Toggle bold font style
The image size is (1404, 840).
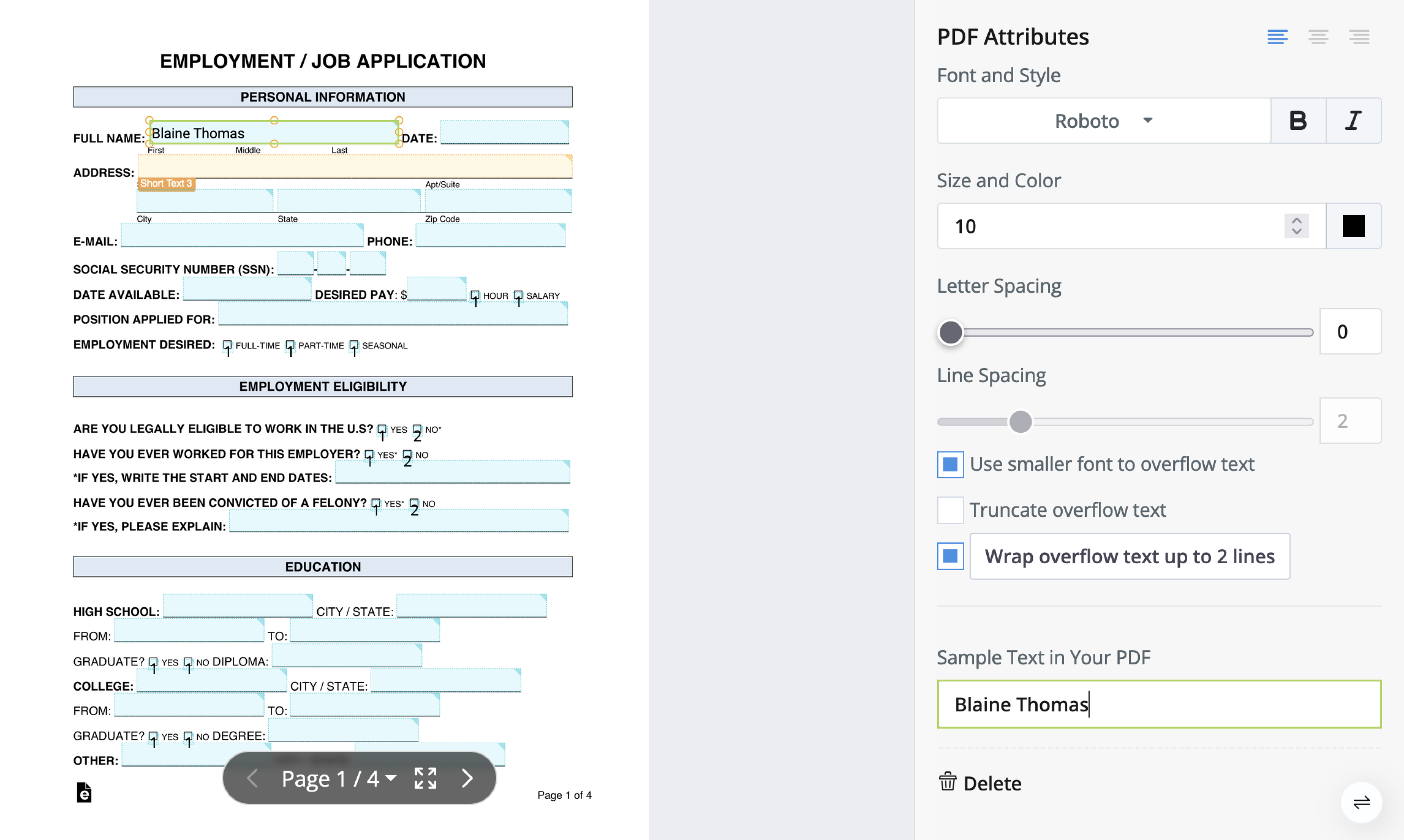(1297, 120)
